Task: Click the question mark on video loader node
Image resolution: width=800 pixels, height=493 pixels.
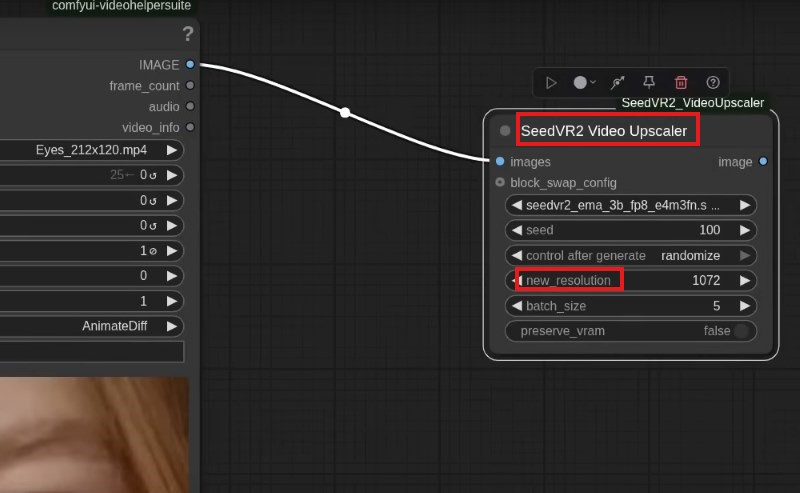Action: coord(188,34)
